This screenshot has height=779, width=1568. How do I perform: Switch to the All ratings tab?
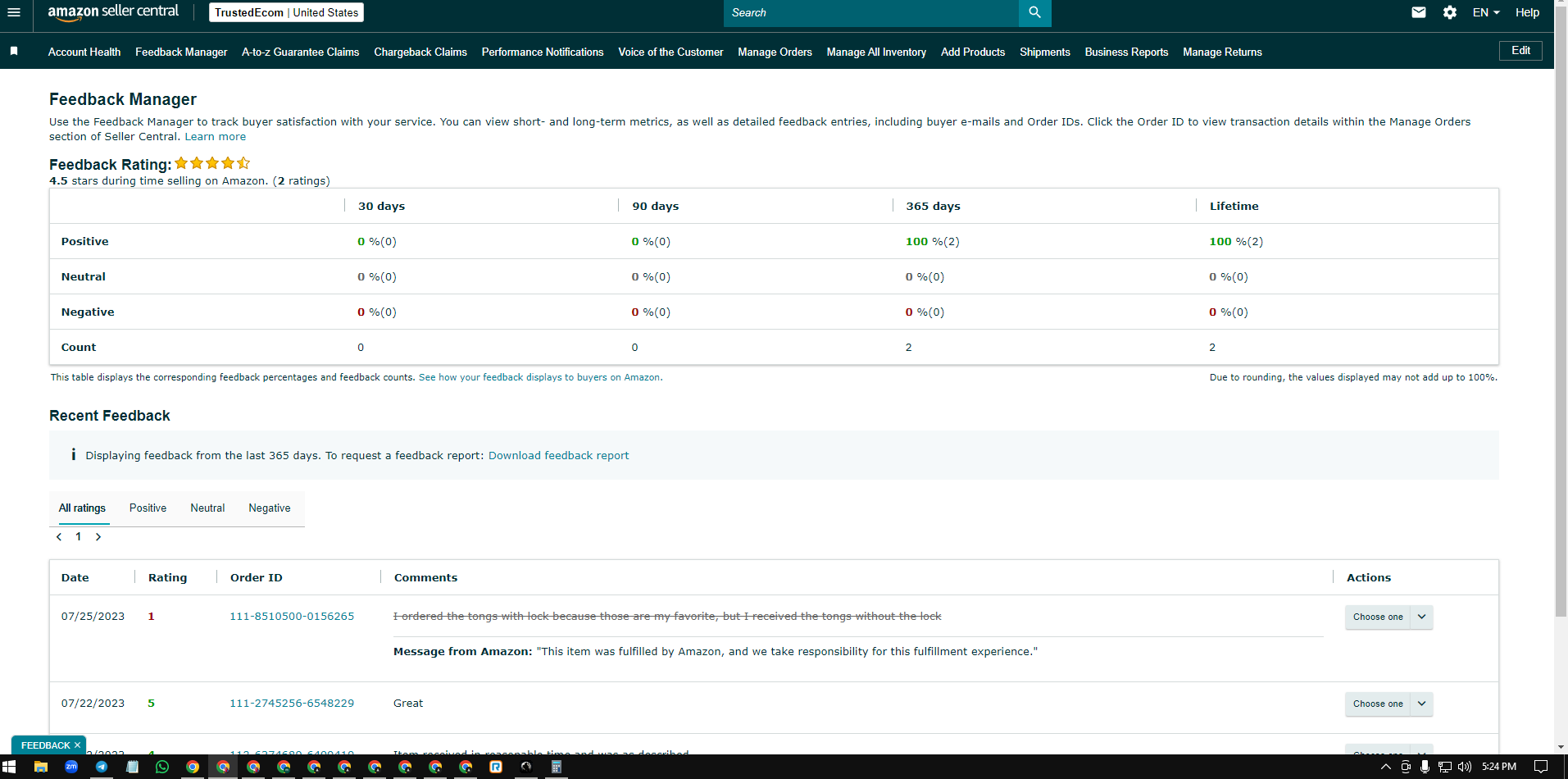pyautogui.click(x=82, y=508)
